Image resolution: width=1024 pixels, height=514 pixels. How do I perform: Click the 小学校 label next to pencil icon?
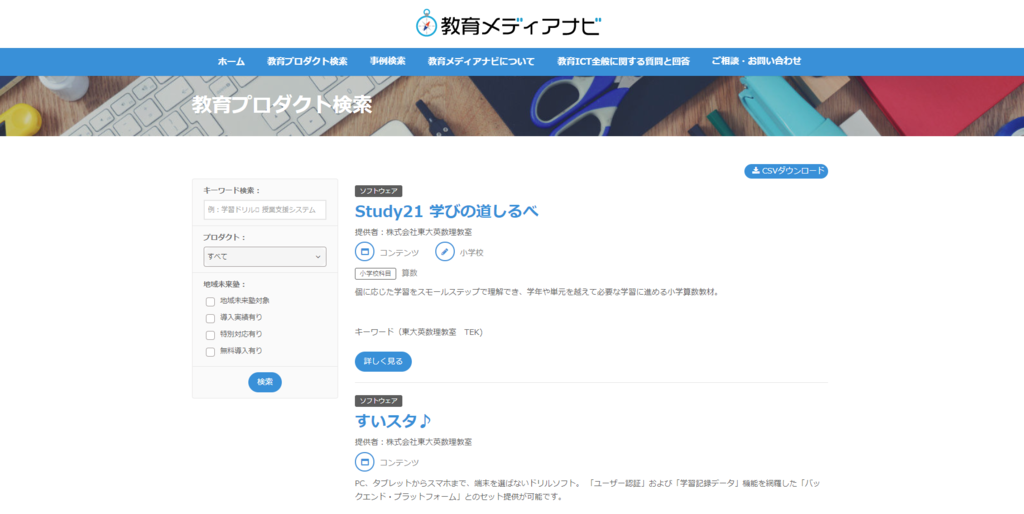click(x=472, y=252)
